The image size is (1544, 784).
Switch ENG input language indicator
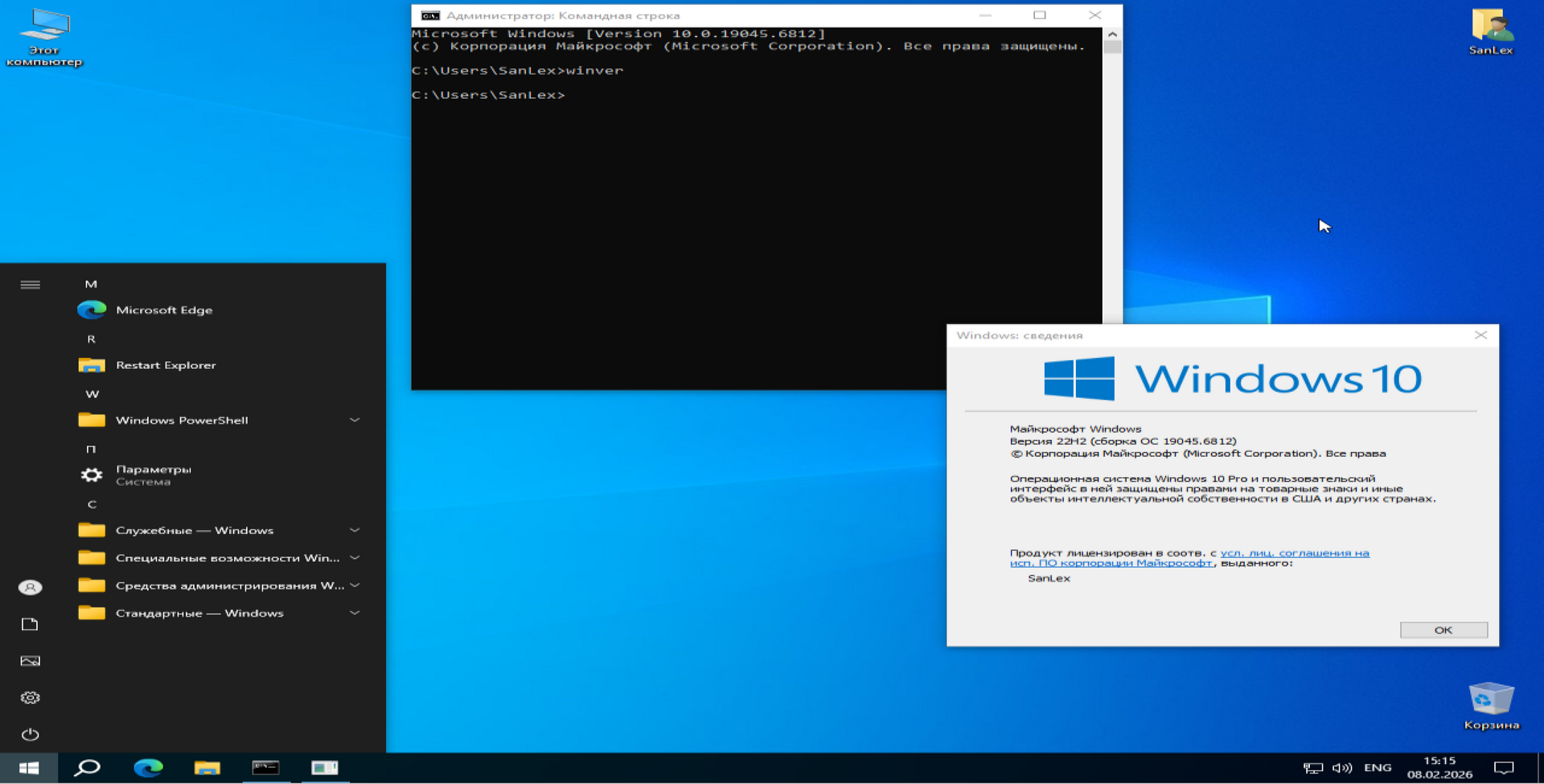coord(1378,768)
